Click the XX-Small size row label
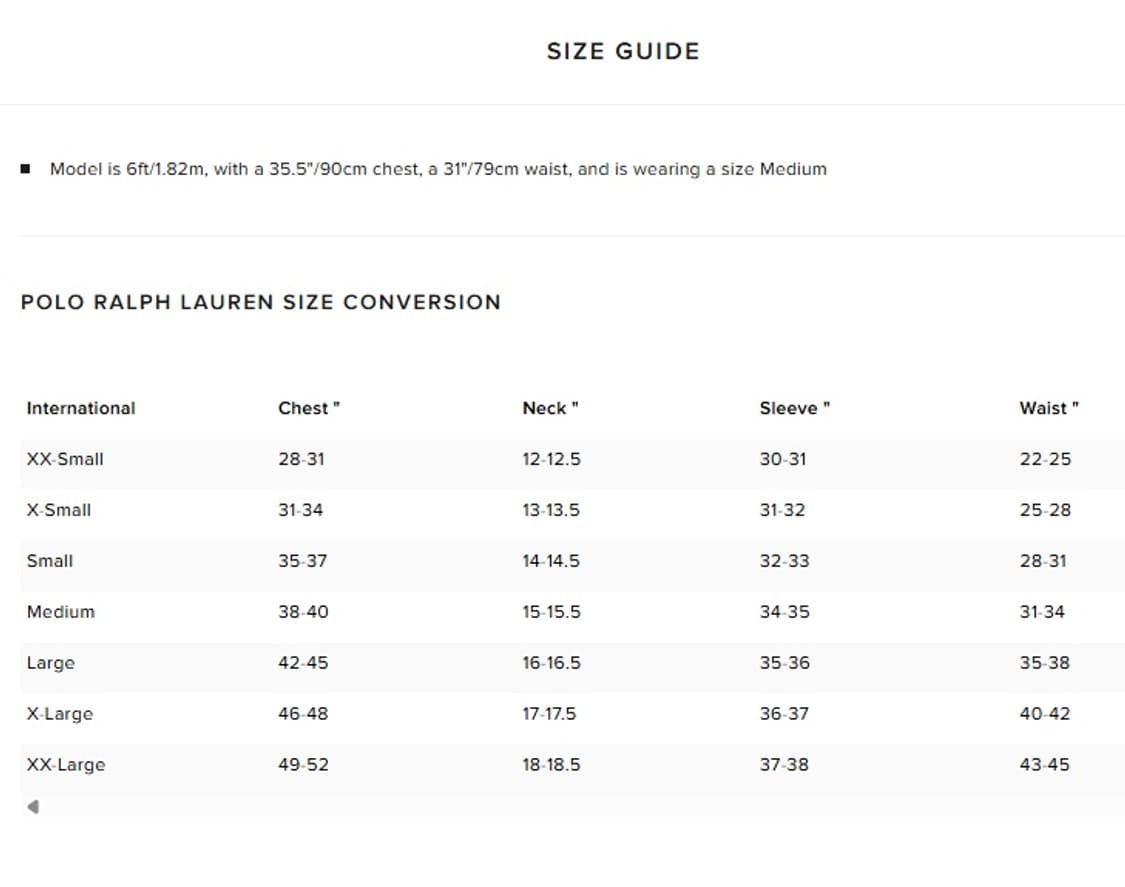The image size is (1125, 887). click(x=65, y=459)
